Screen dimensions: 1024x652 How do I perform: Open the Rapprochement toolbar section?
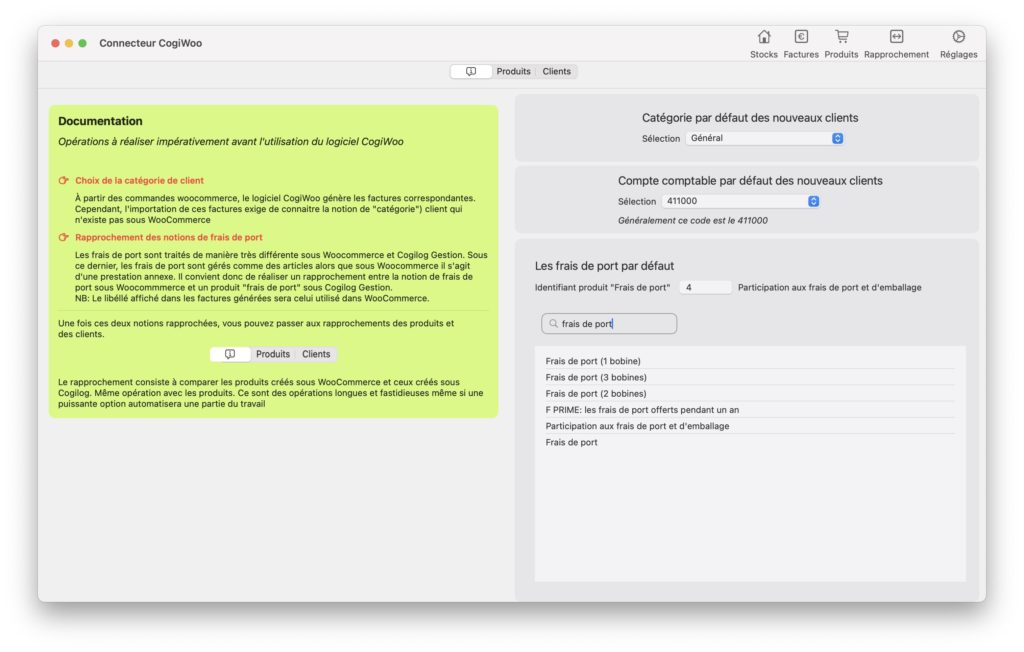(896, 44)
